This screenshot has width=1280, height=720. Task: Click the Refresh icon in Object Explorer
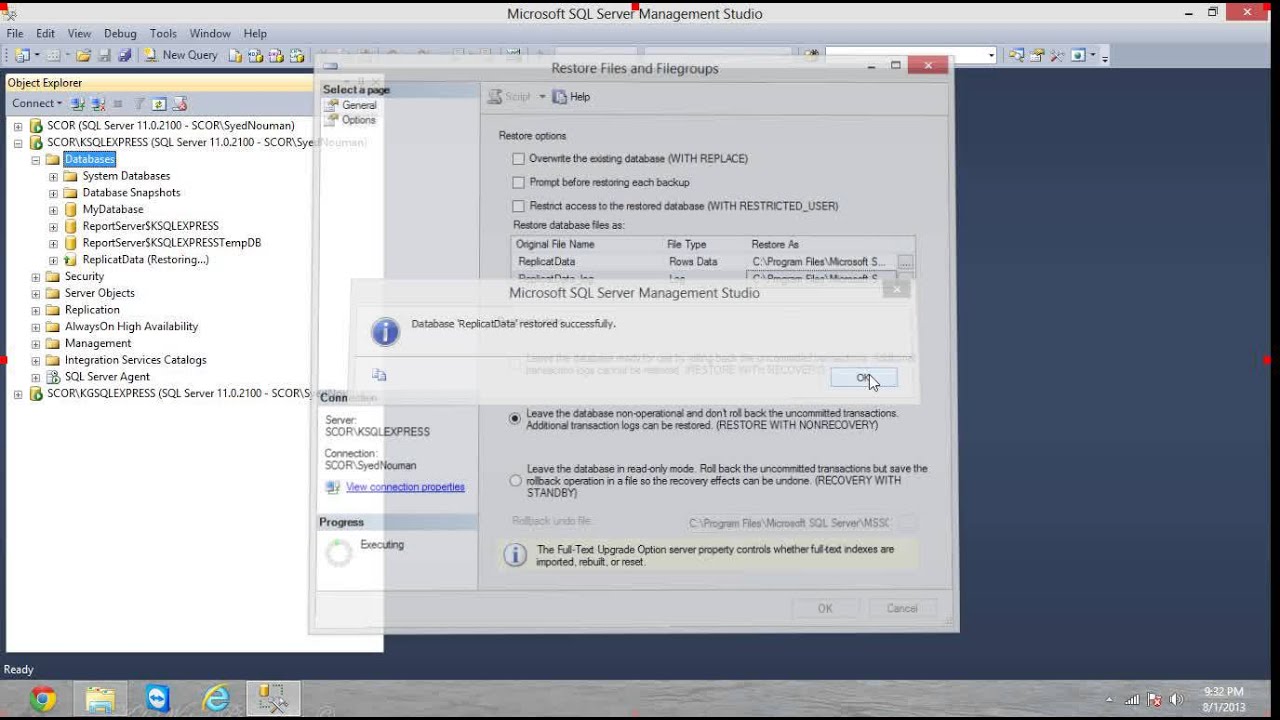[159, 103]
